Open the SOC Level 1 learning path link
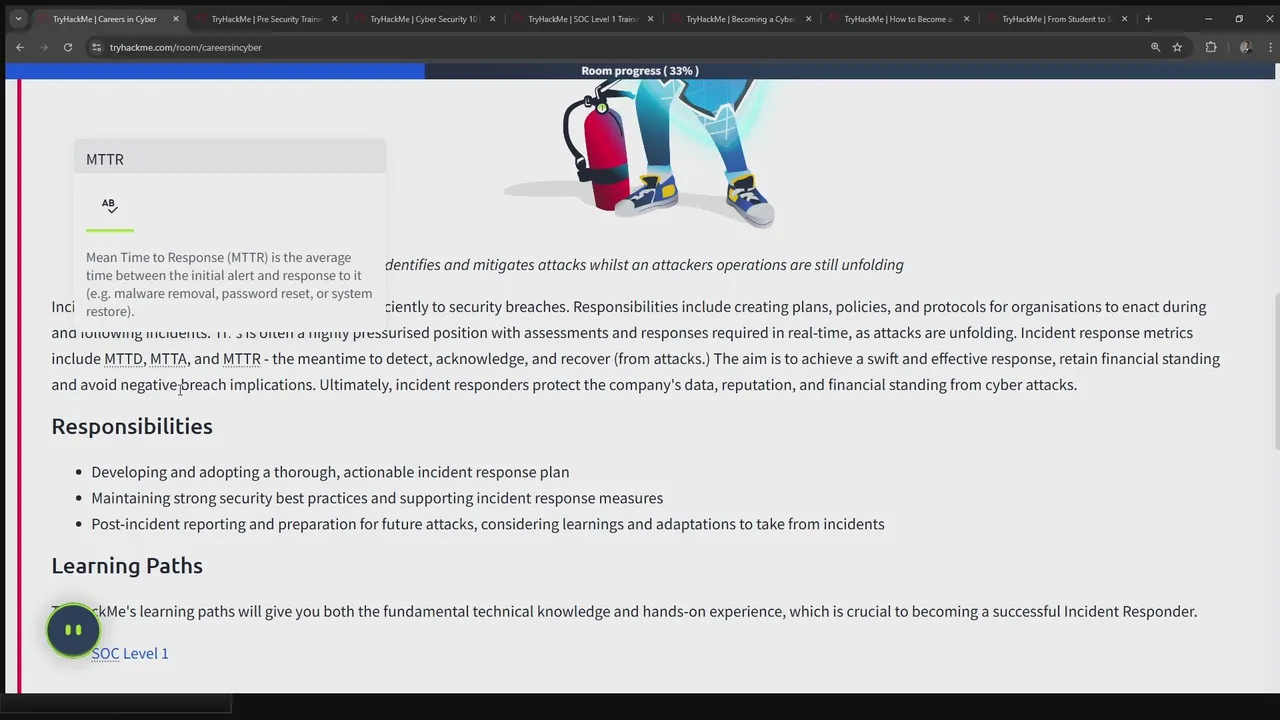The height and width of the screenshot is (720, 1280). tap(130, 653)
